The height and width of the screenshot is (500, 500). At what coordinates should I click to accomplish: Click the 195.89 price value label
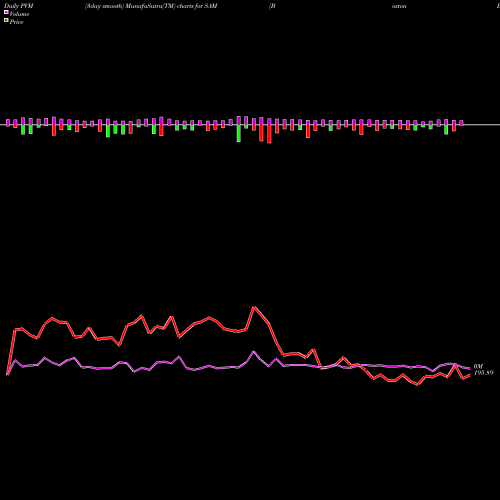pyautogui.click(x=483, y=373)
